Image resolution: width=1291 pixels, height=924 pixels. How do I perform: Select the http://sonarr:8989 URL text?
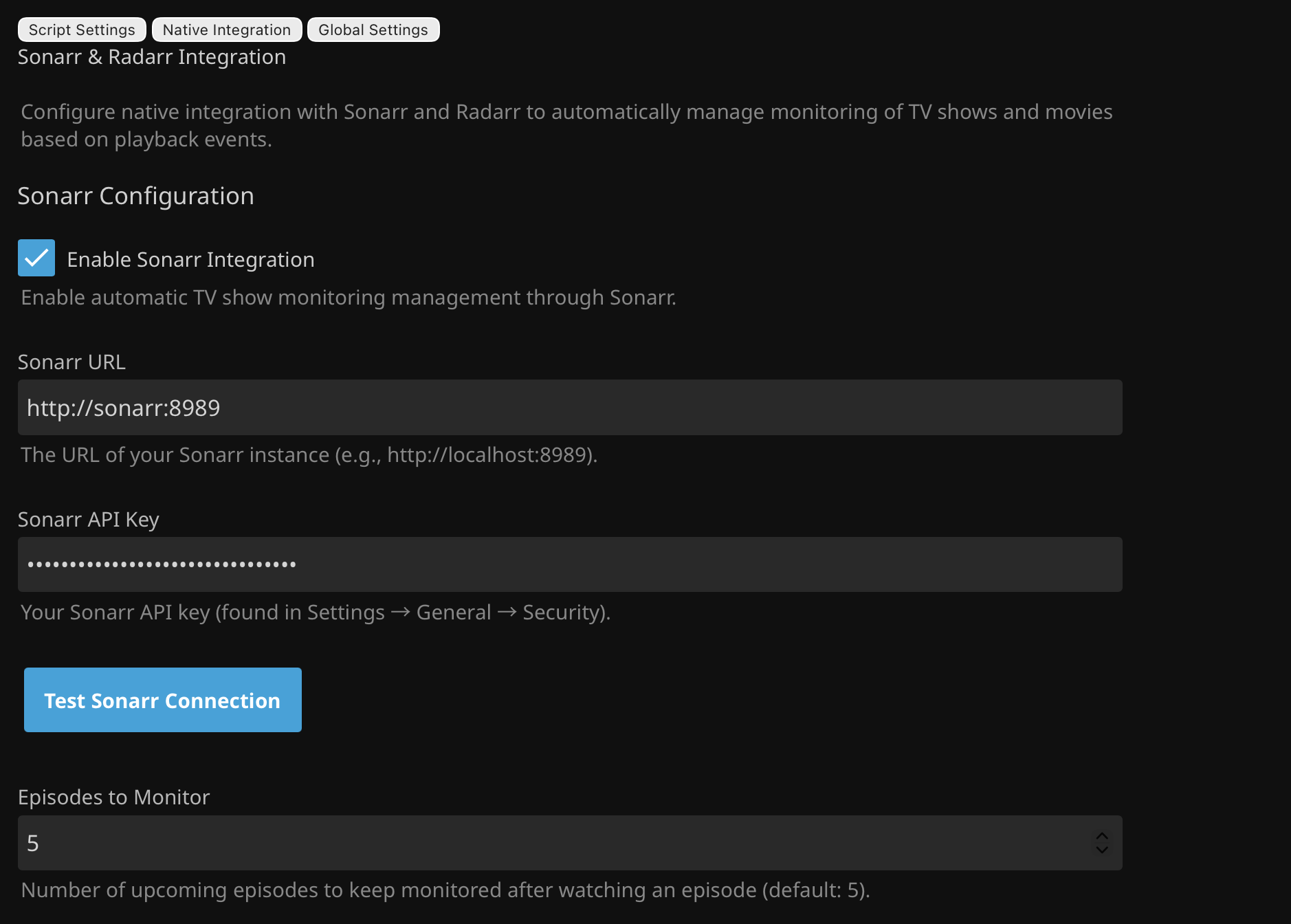123,407
